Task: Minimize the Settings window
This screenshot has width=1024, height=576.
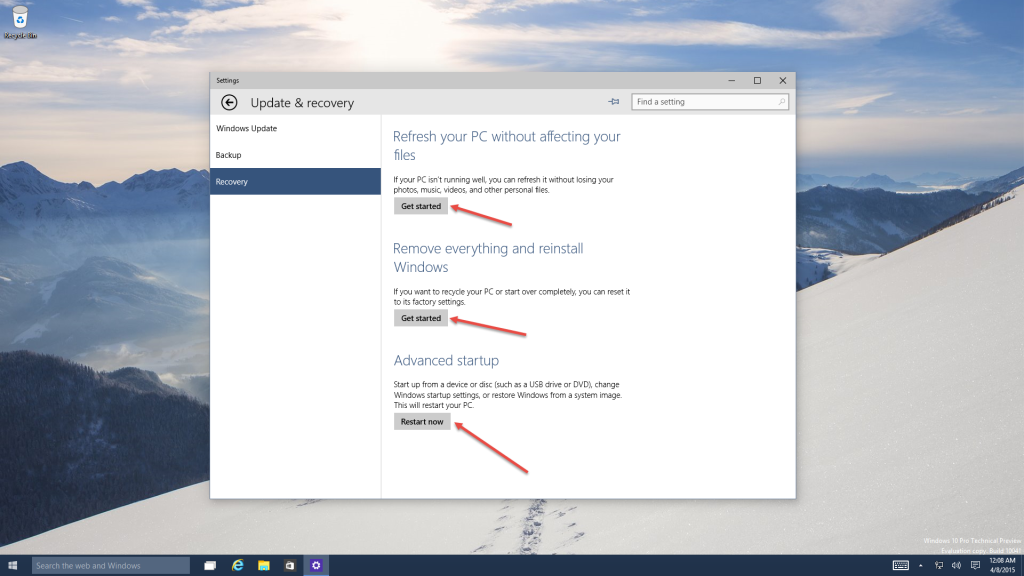Action: coord(731,80)
